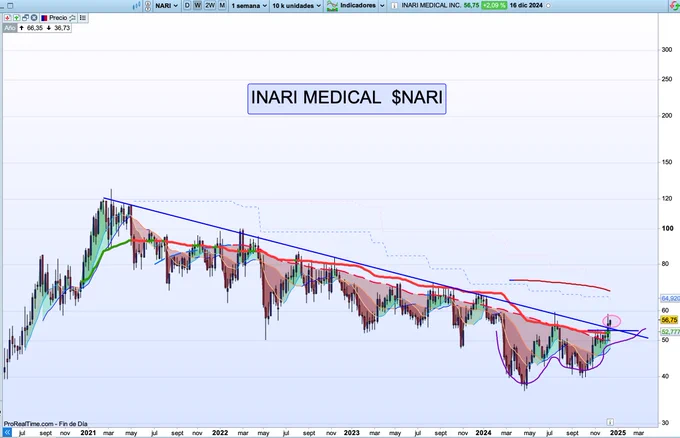Click the 16 dic 2024 date label
The height and width of the screenshot is (438, 680).
[526, 6]
